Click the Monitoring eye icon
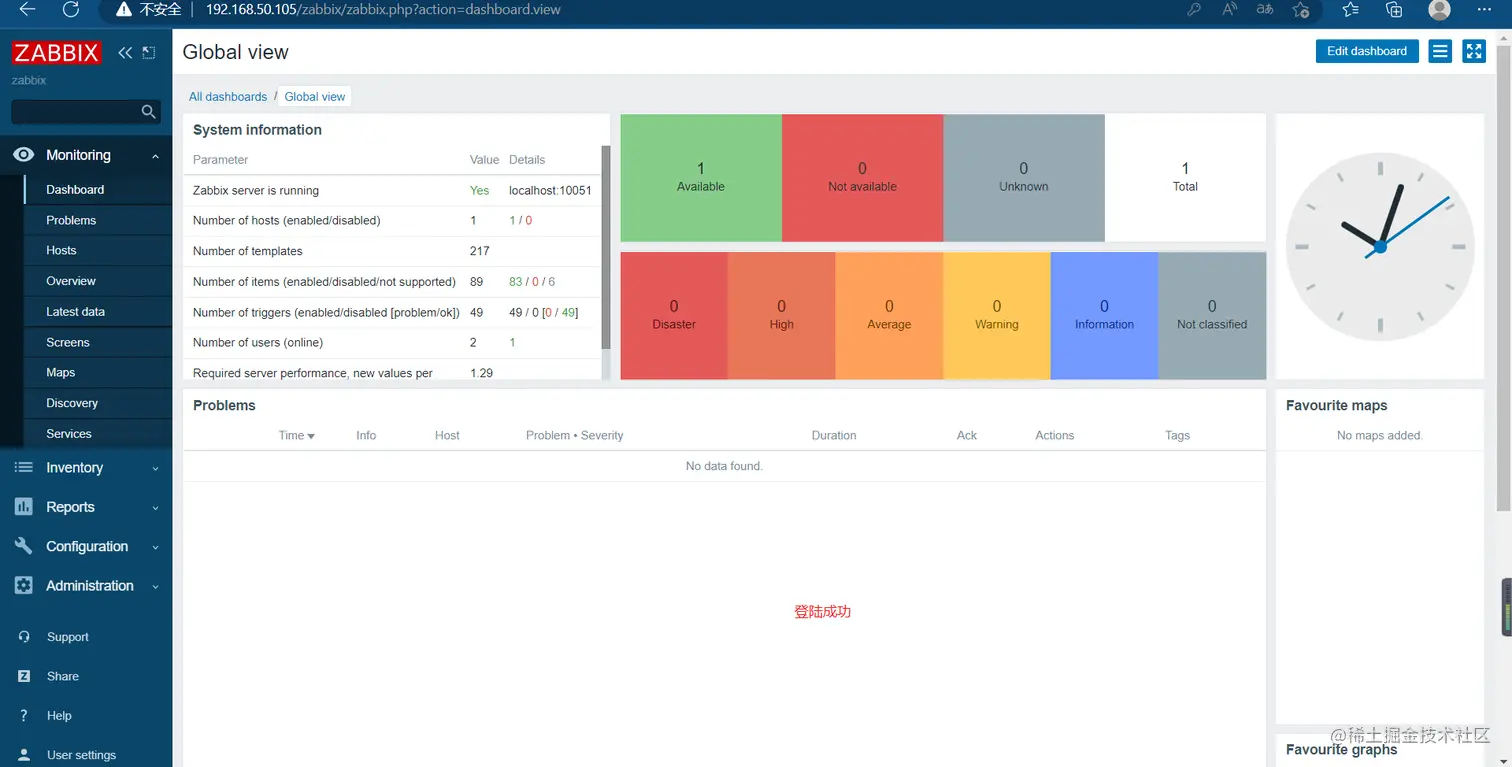 pyautogui.click(x=24, y=155)
